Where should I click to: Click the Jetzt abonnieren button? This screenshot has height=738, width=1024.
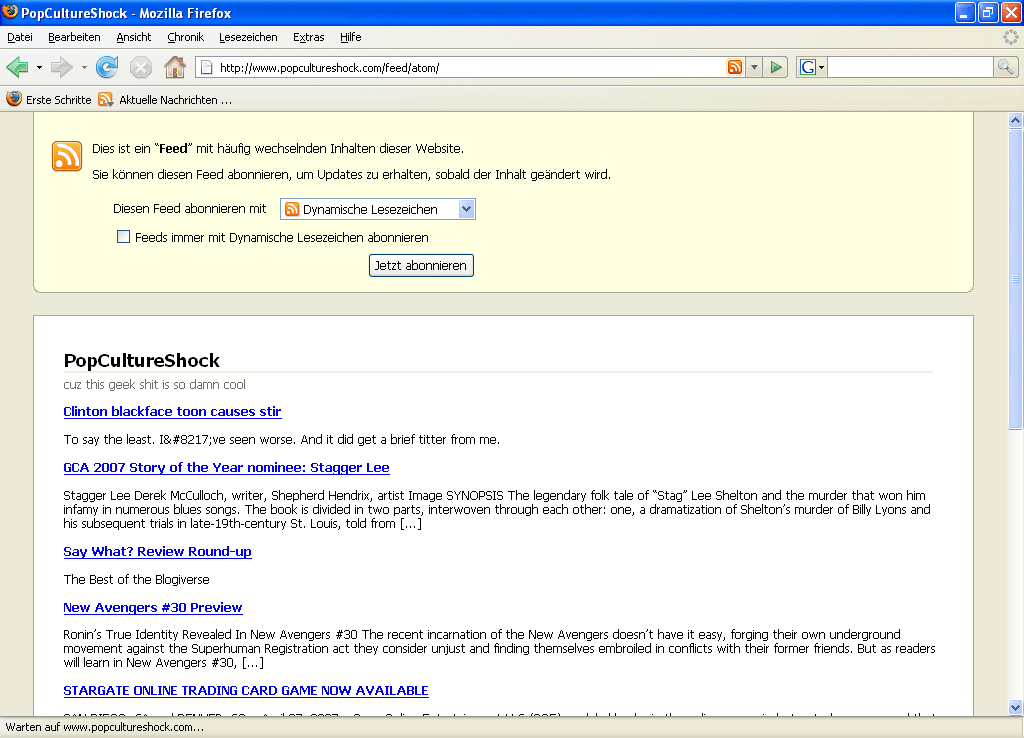pos(420,266)
